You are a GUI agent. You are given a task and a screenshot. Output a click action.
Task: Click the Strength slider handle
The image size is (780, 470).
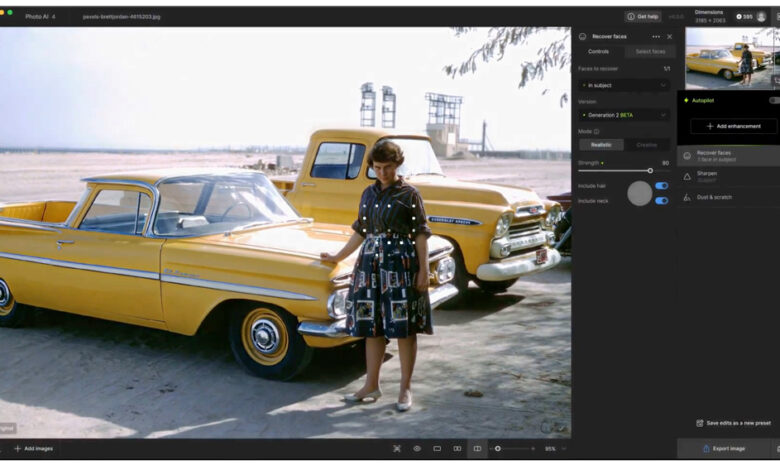[x=650, y=171]
